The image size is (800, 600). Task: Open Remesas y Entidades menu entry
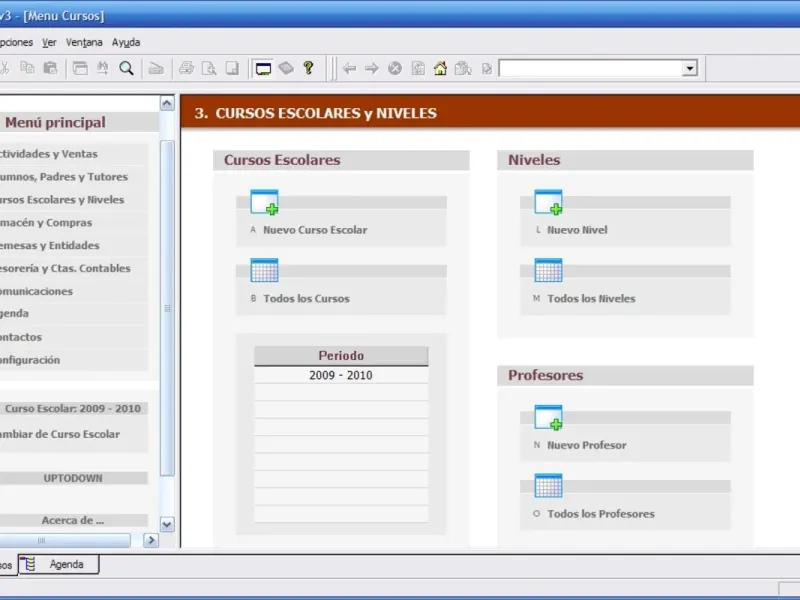click(x=49, y=245)
